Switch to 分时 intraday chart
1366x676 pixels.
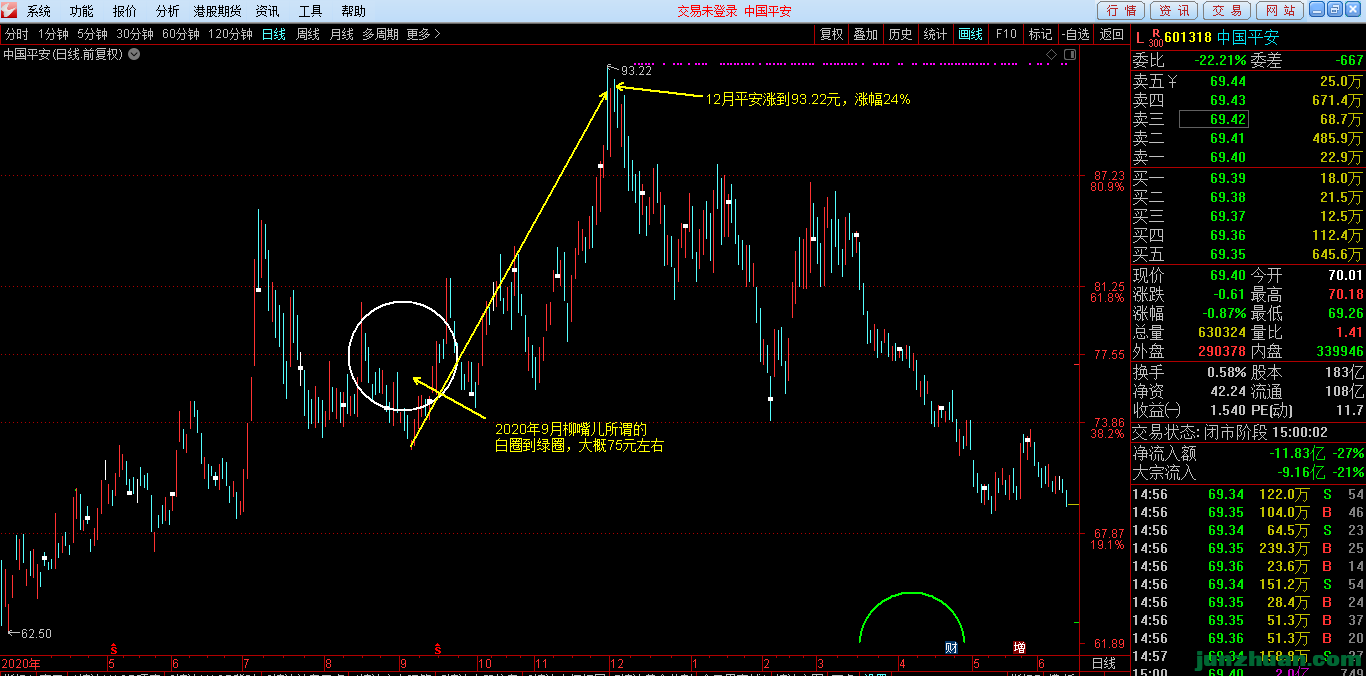click(17, 34)
